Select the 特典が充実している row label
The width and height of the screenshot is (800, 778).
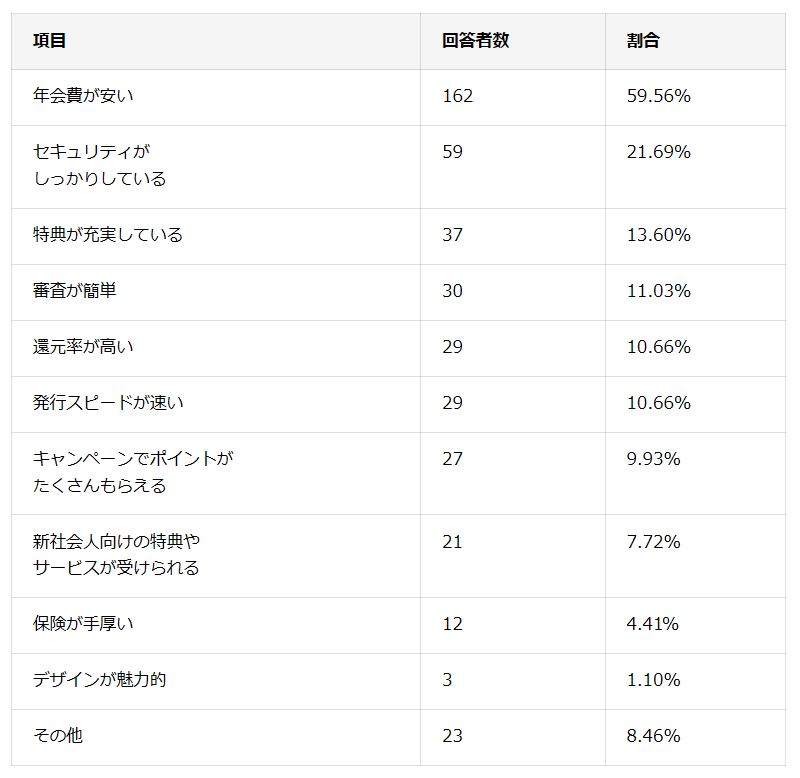coord(108,235)
